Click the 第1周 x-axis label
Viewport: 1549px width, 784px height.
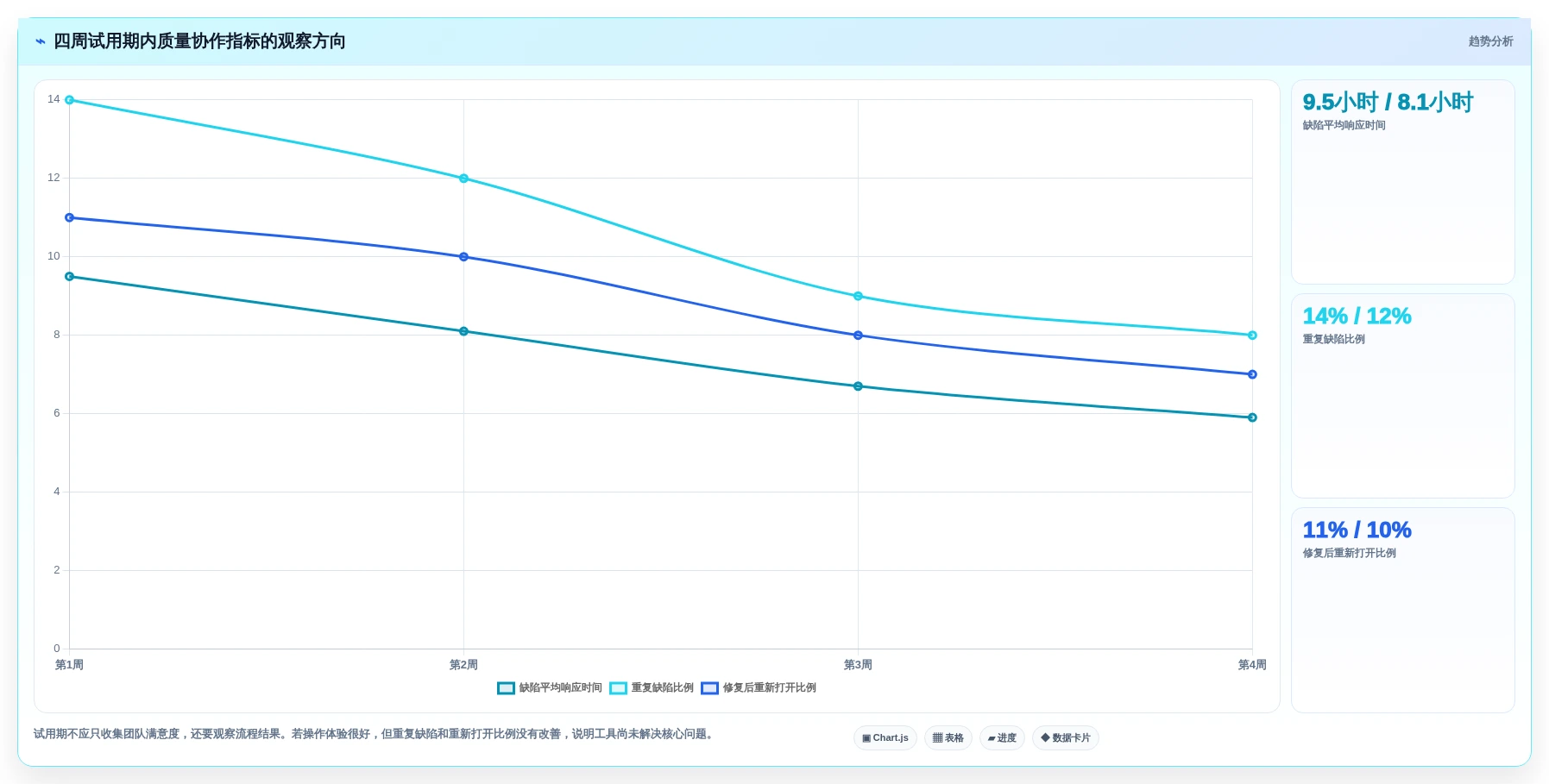coord(69,665)
